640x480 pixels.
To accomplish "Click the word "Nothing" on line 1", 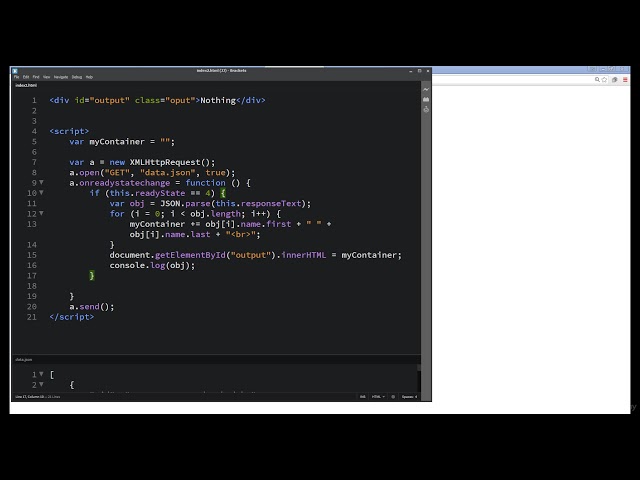I will tap(218, 100).
